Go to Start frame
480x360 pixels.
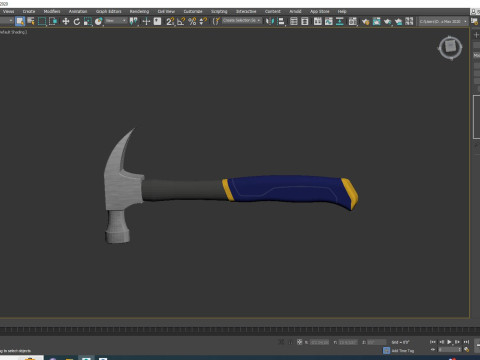[x=433, y=342]
